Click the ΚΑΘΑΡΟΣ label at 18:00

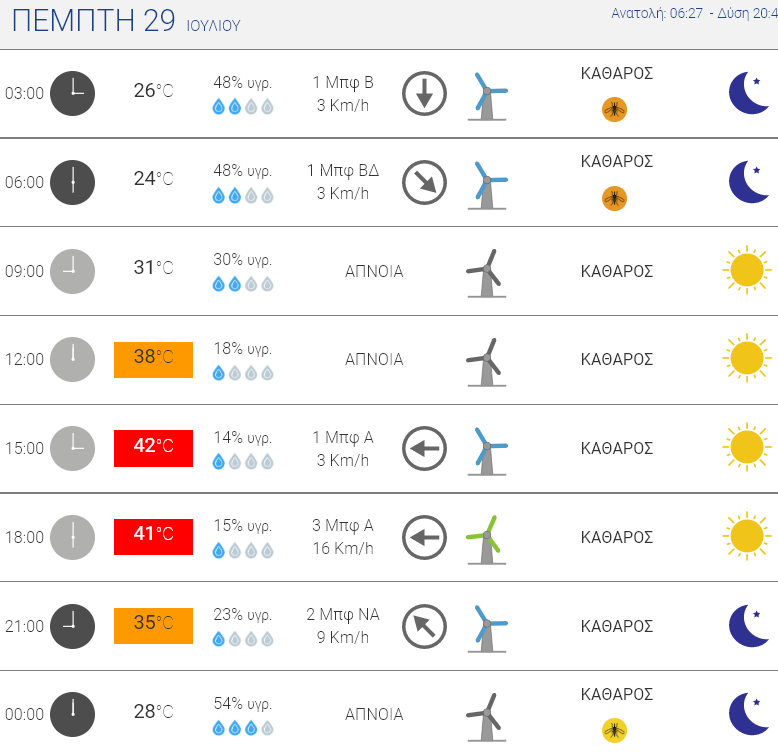coord(617,537)
